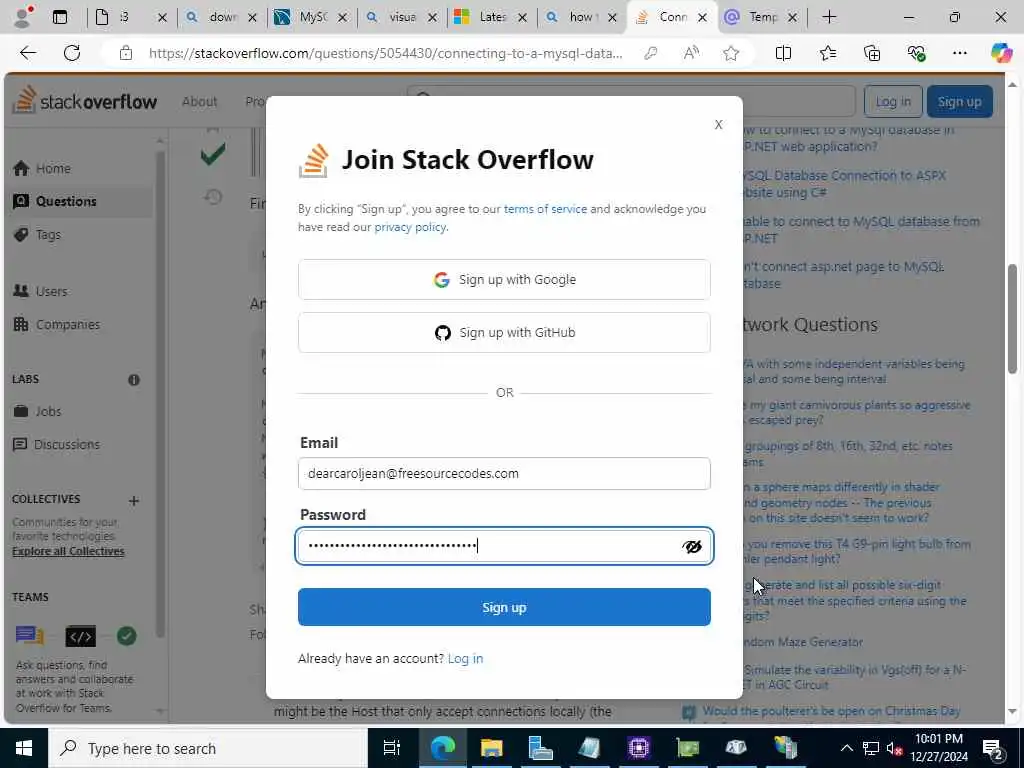Click the blue Sign up button in the dialog
The height and width of the screenshot is (768, 1024).
504,607
